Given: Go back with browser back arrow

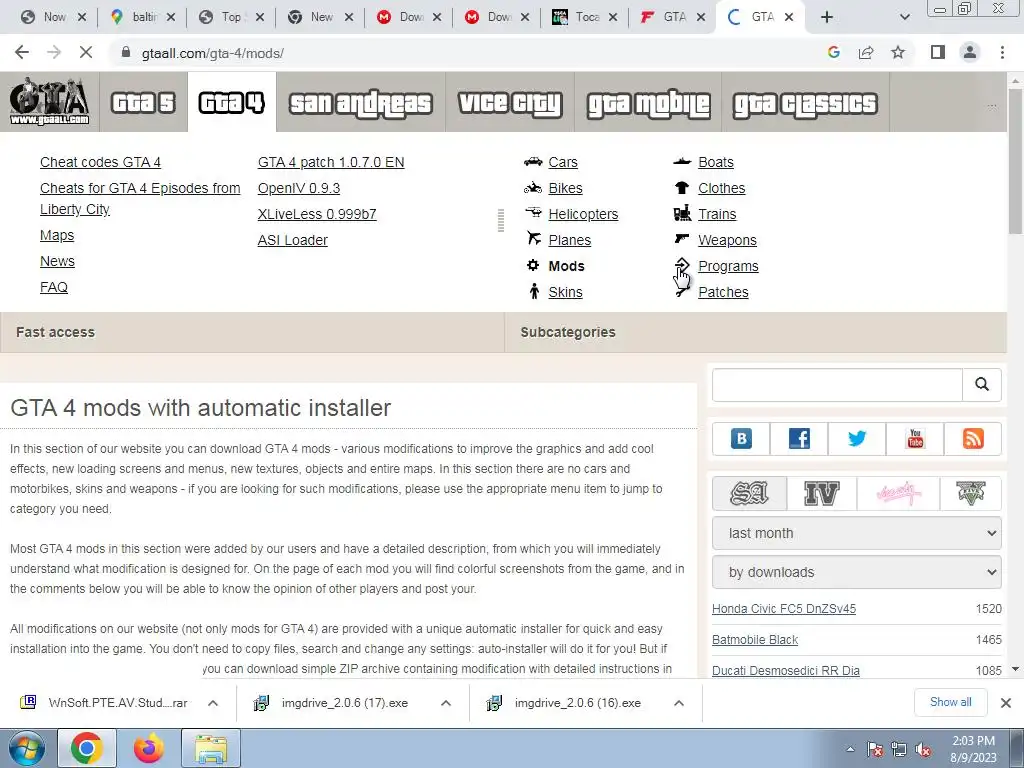Looking at the screenshot, I should (x=22, y=52).
